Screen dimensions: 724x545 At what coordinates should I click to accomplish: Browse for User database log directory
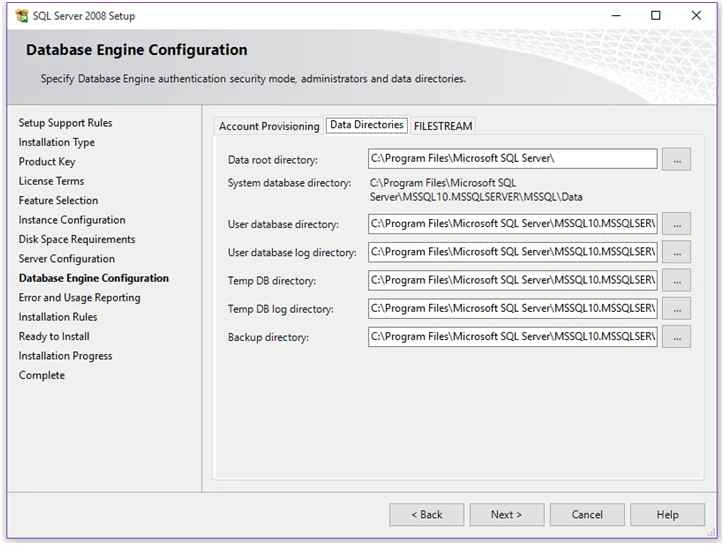tap(676, 252)
